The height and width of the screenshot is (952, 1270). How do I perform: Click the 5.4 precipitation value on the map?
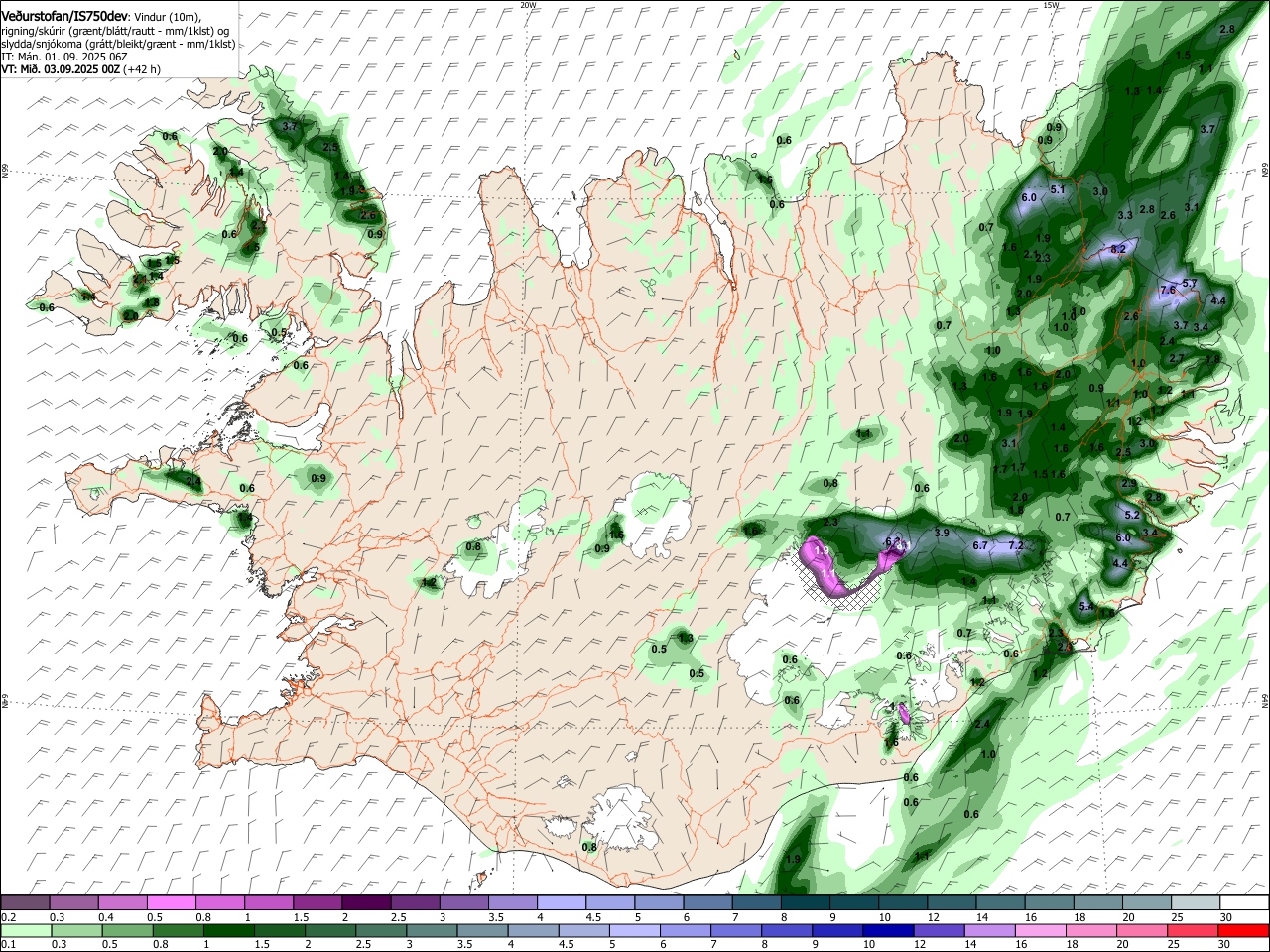point(1085,606)
